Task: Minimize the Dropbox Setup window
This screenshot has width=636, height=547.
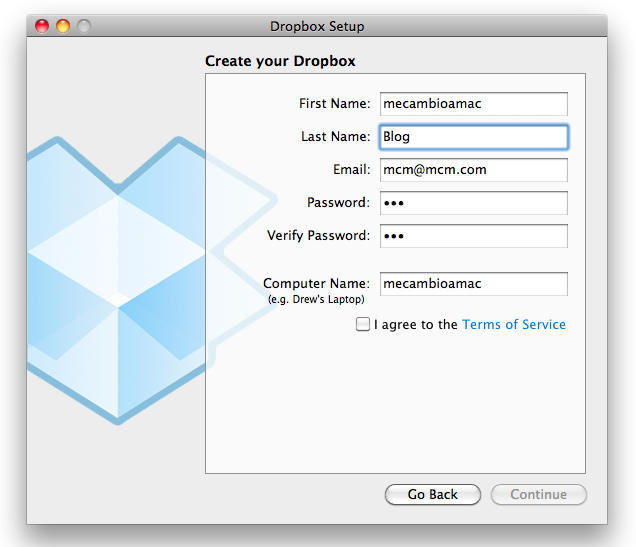Action: click(63, 26)
